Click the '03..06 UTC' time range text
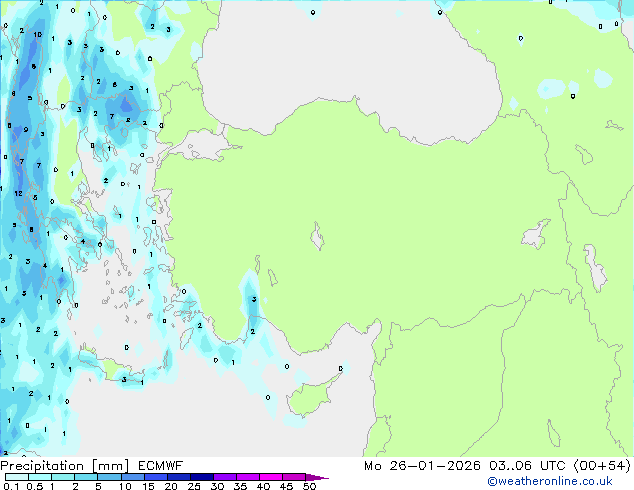The height and width of the screenshot is (490, 634). click(x=527, y=466)
